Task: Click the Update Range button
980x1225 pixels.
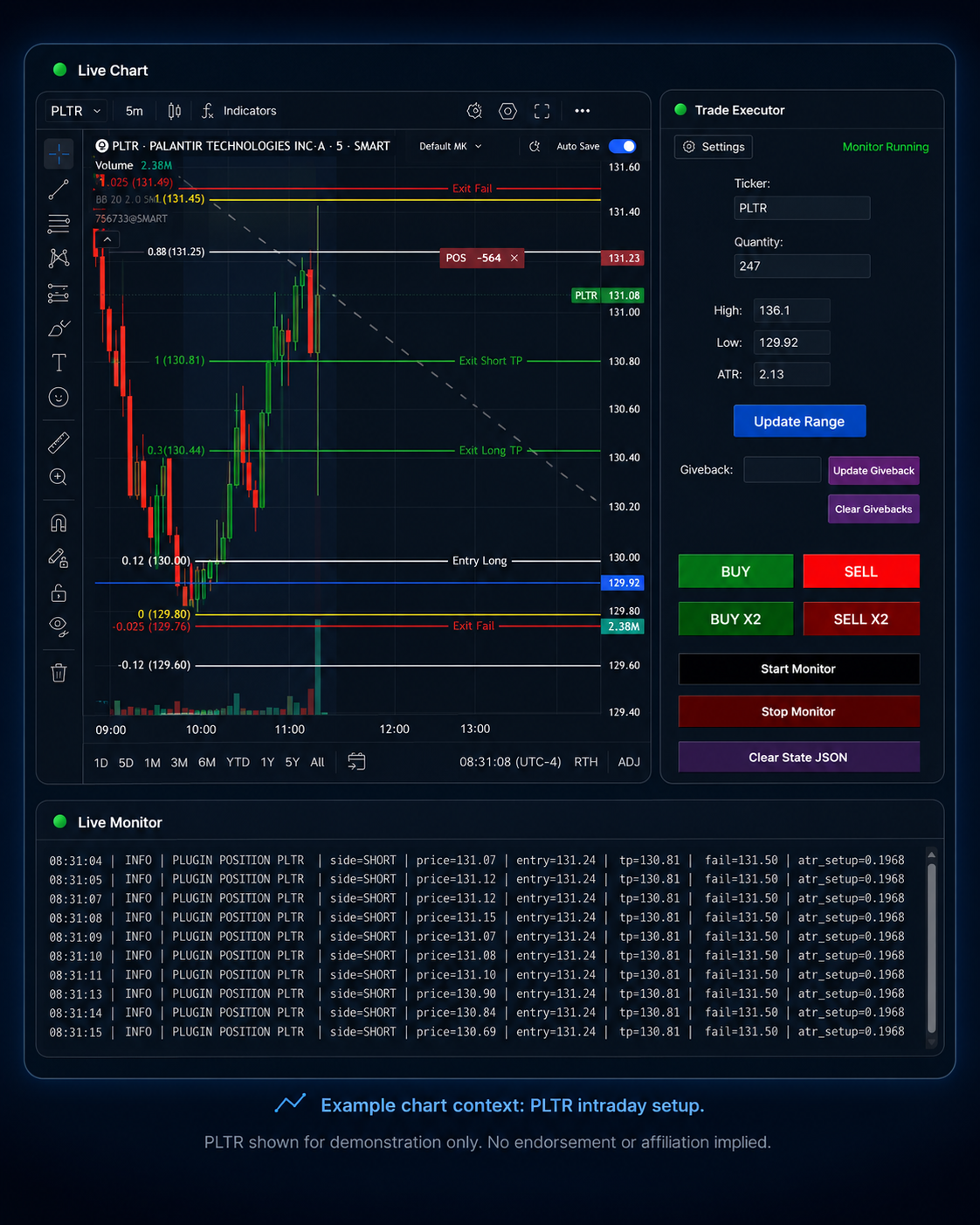Action: [x=799, y=421]
